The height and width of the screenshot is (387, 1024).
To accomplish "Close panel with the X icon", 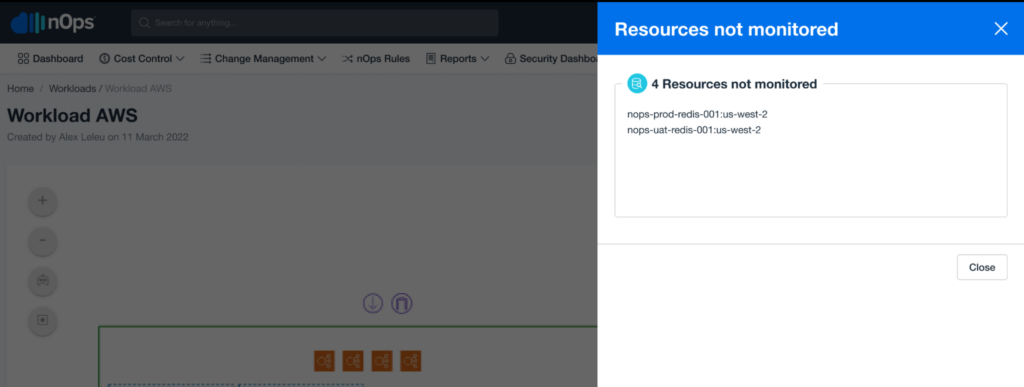I will click(x=1000, y=29).
